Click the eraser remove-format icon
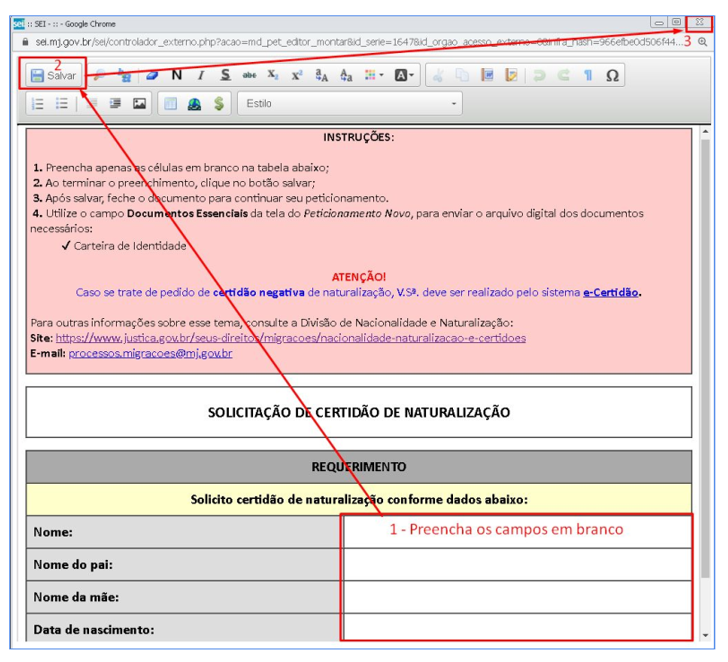728x662 pixels. coord(152,75)
